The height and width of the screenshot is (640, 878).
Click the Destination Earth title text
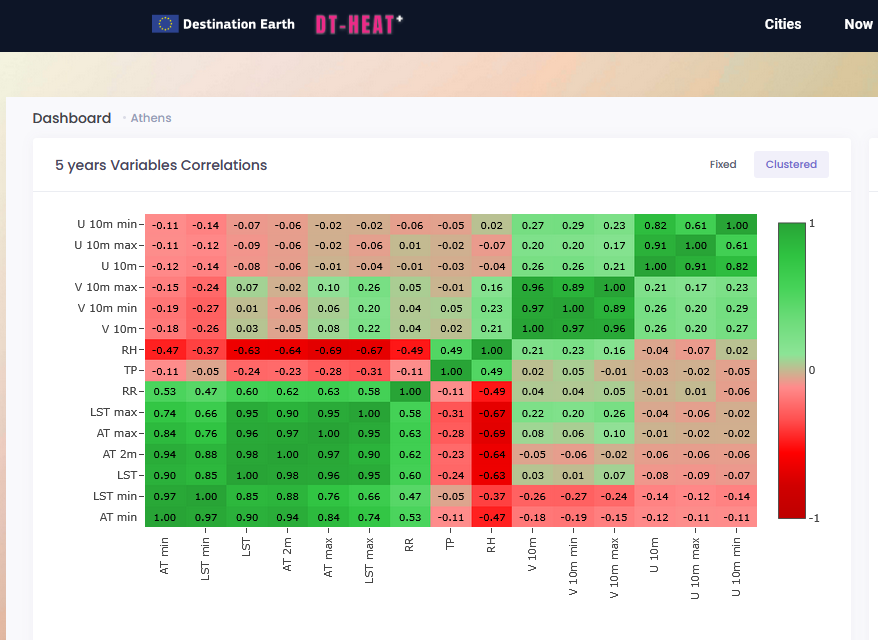pyautogui.click(x=239, y=24)
